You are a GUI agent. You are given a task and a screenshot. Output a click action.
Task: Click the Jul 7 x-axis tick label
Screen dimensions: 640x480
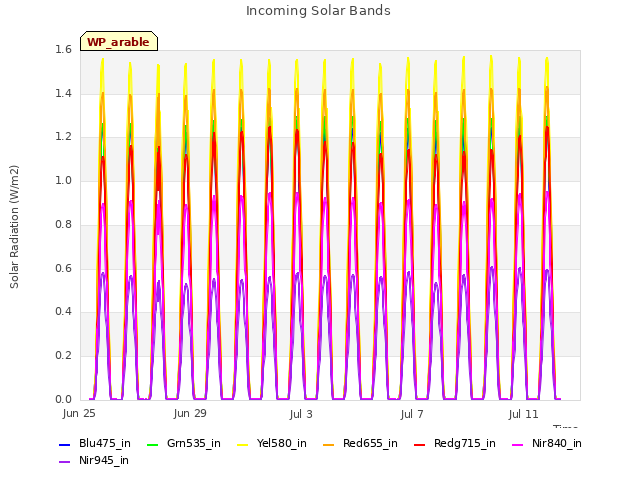(x=412, y=414)
